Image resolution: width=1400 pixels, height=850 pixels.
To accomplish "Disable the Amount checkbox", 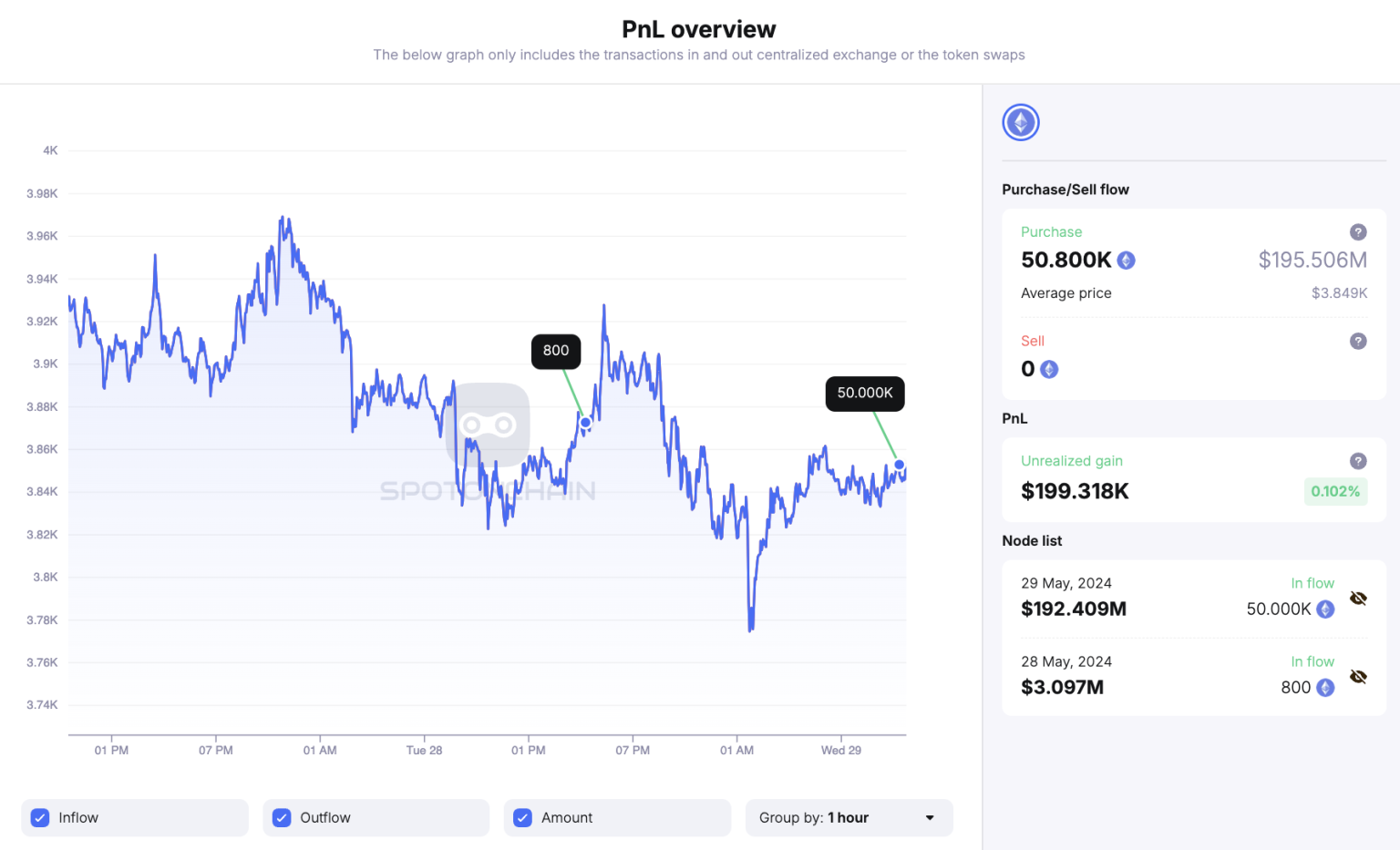I will [522, 817].
